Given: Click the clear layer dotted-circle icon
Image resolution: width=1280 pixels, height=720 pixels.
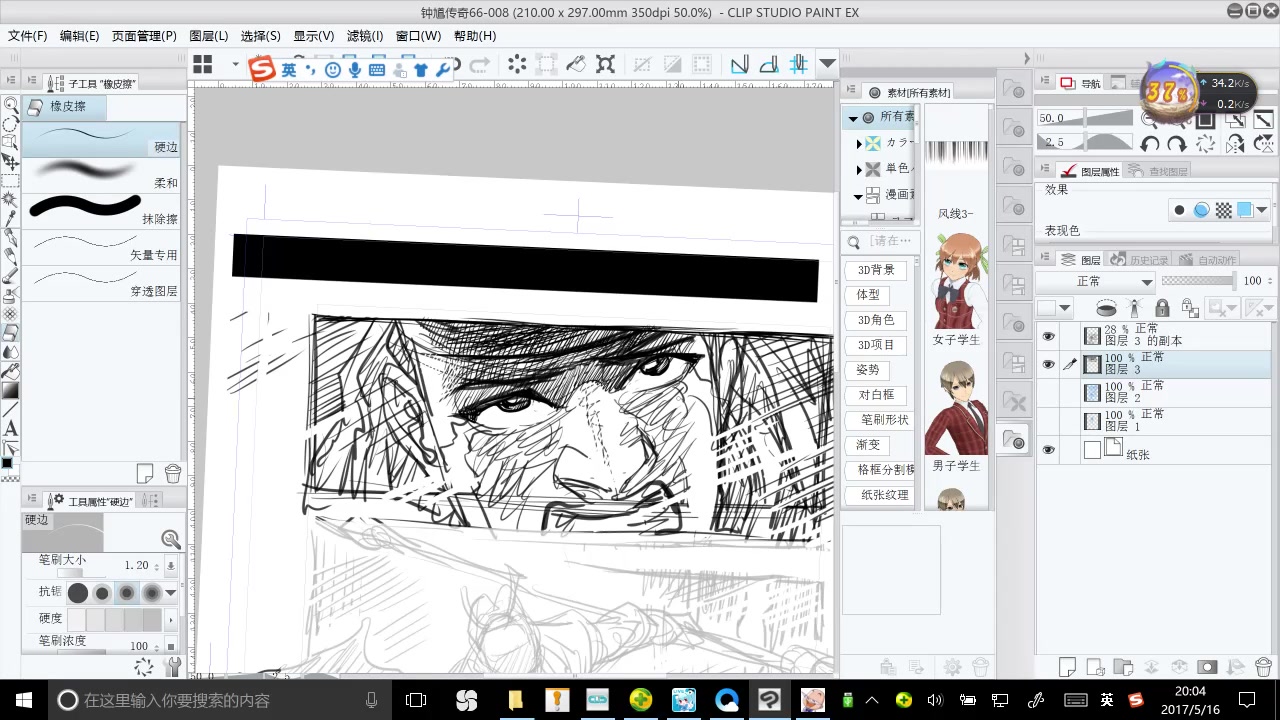Looking at the screenshot, I should [x=517, y=65].
